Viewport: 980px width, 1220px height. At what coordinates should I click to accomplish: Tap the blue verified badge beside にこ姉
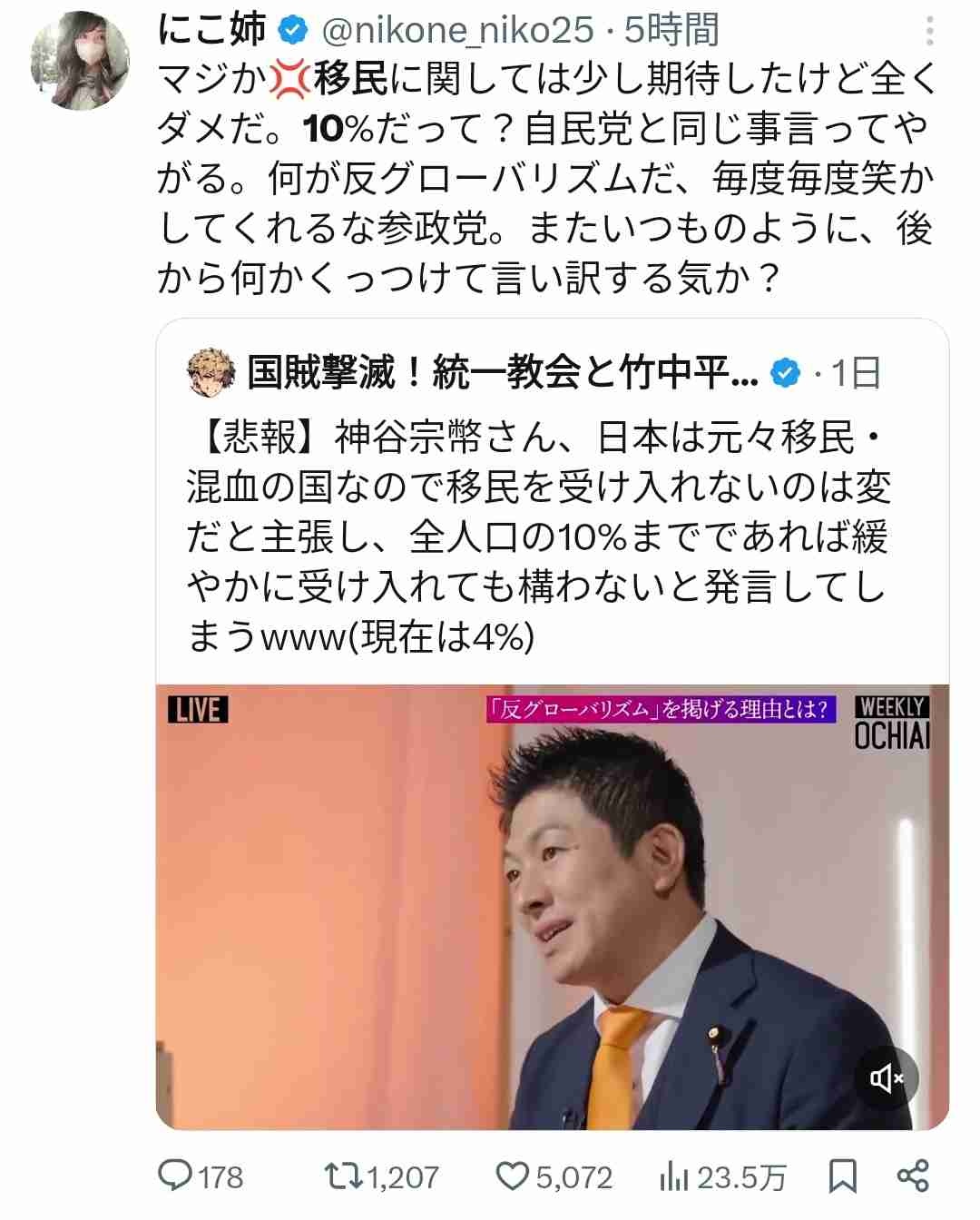tap(292, 31)
